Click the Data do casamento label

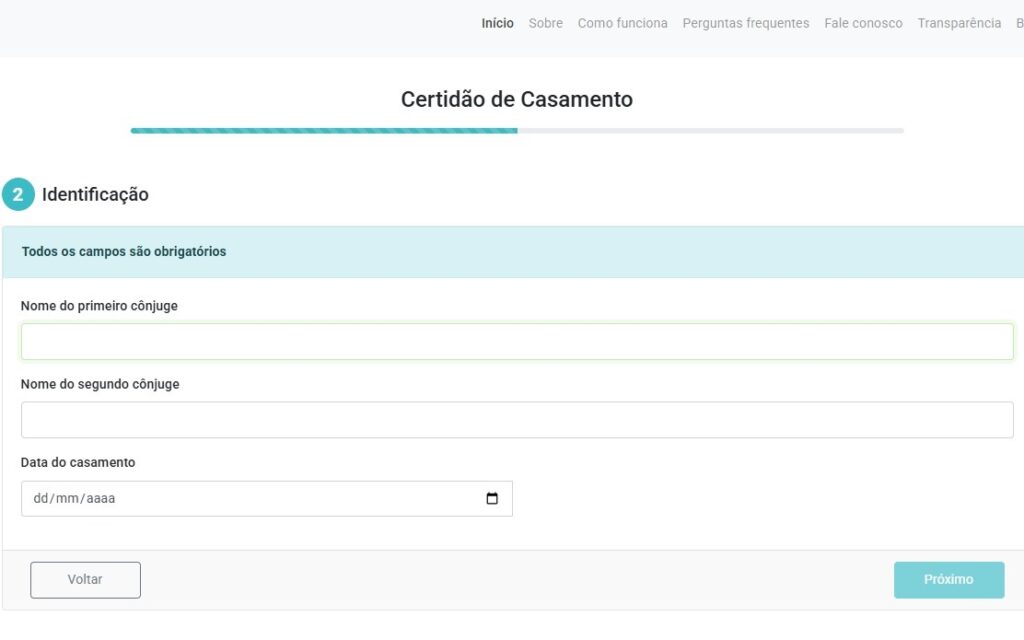point(78,463)
